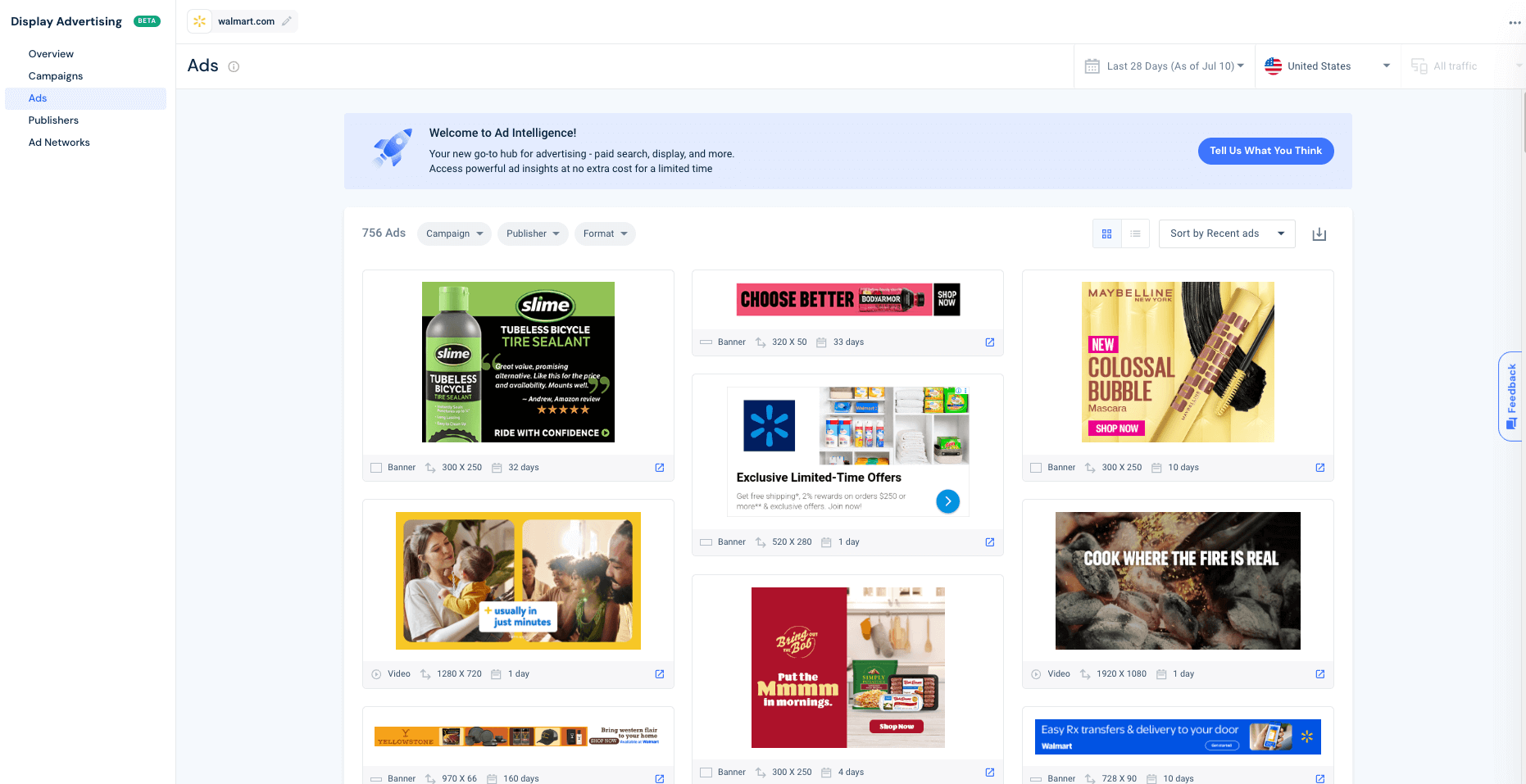Expand the Format filter
Viewport: 1526px width, 784px height.
click(x=605, y=233)
